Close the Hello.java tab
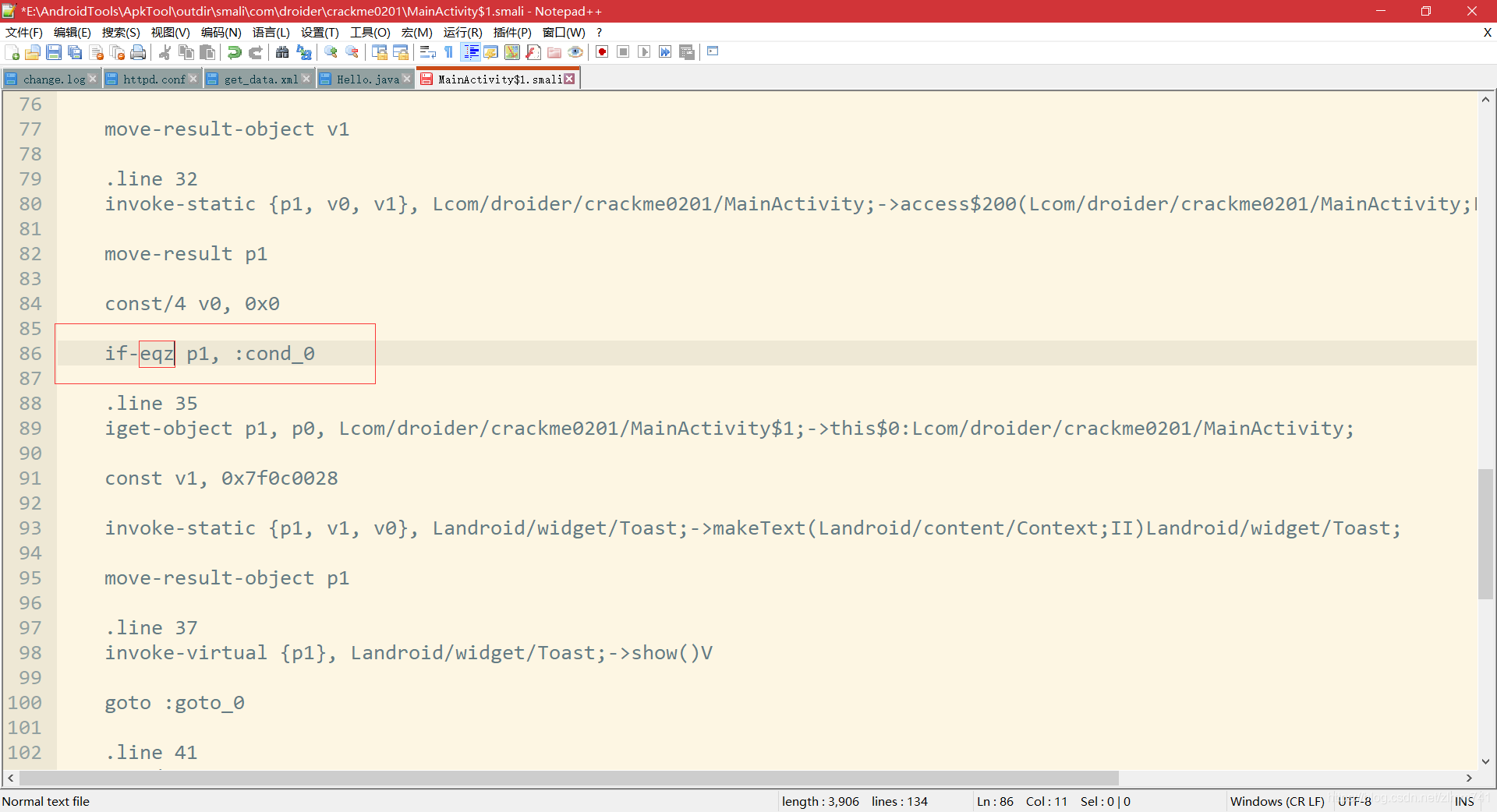Screen dimensions: 1497x812 pyautogui.click(x=406, y=79)
